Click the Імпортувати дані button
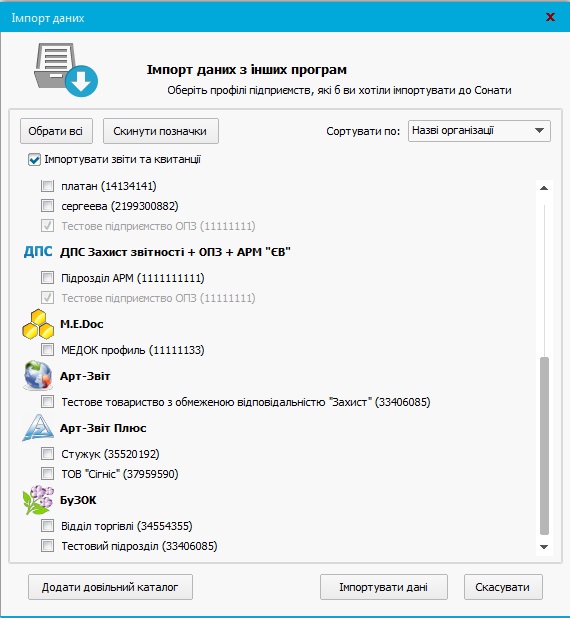This screenshot has width=570, height=618. (384, 587)
